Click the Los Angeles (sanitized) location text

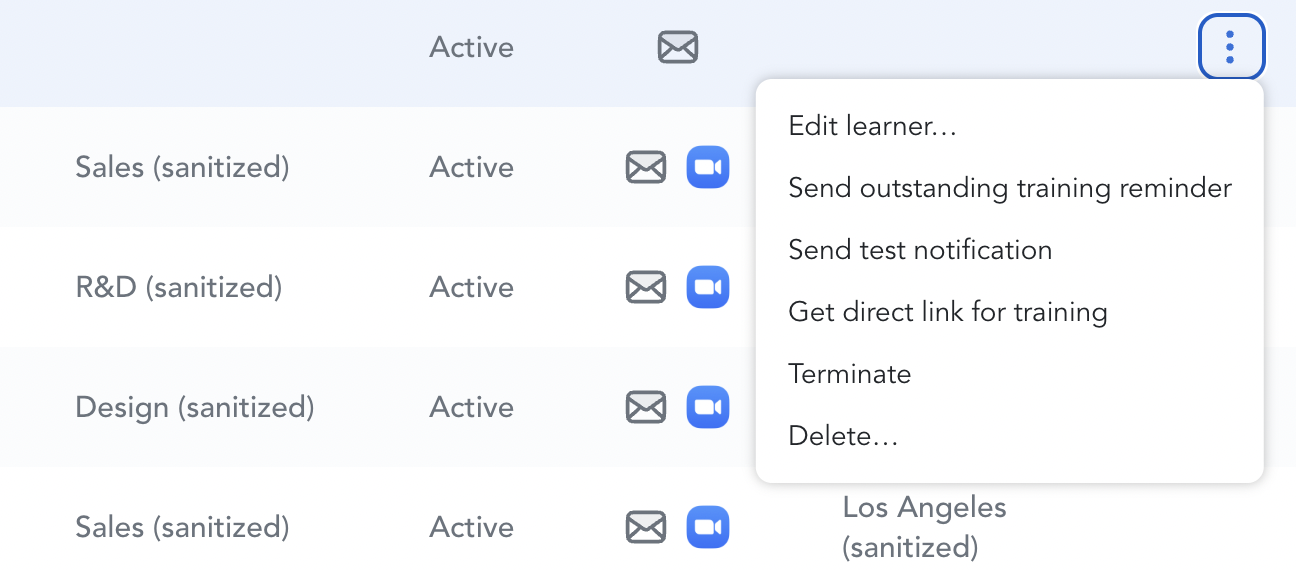pos(925,527)
